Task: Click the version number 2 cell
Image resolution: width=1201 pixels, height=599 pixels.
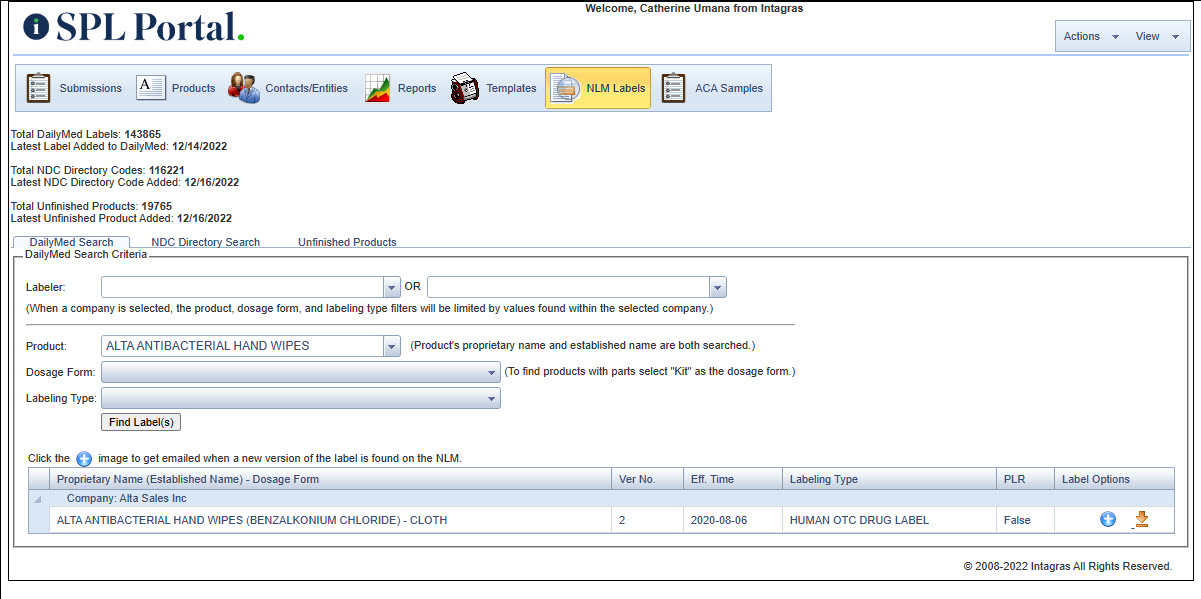Action: click(x=647, y=520)
